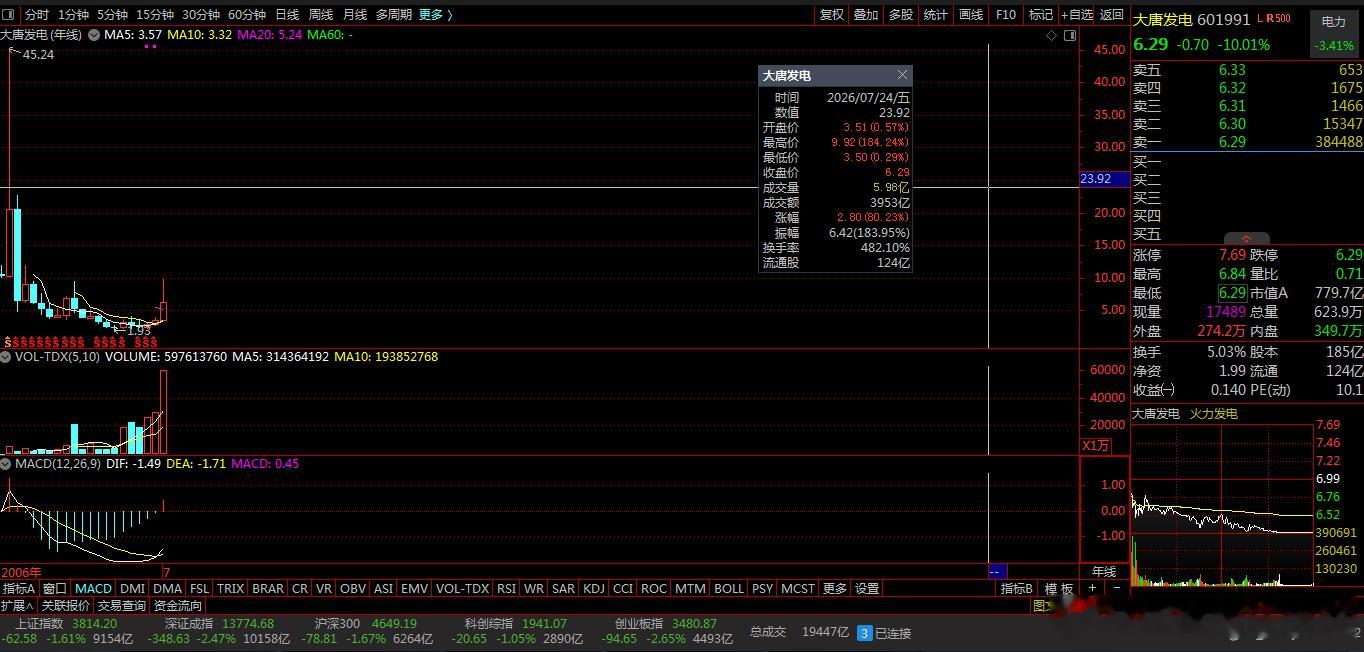Click the 返回 back button
The height and width of the screenshot is (652, 1364).
[x=1112, y=15]
